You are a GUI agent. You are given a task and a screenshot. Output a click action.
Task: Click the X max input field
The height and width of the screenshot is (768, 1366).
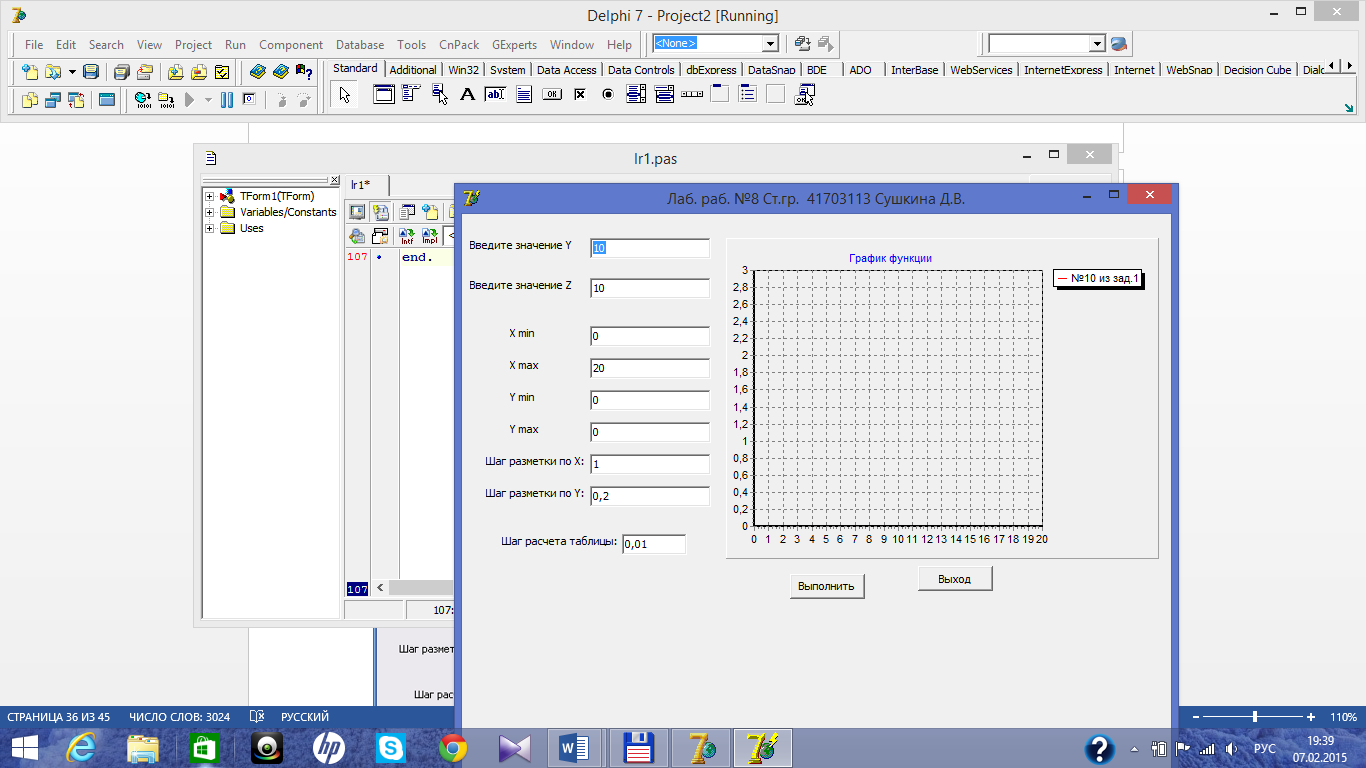click(x=650, y=368)
